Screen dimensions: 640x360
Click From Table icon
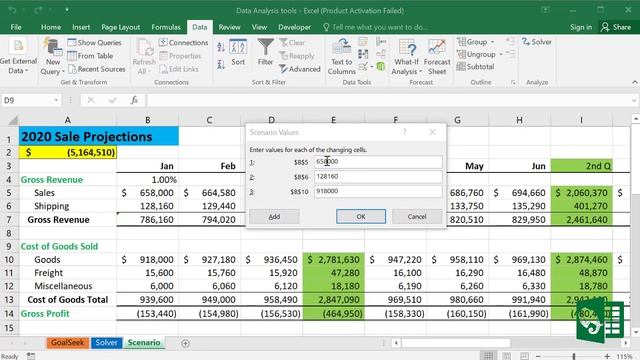tap(72, 56)
